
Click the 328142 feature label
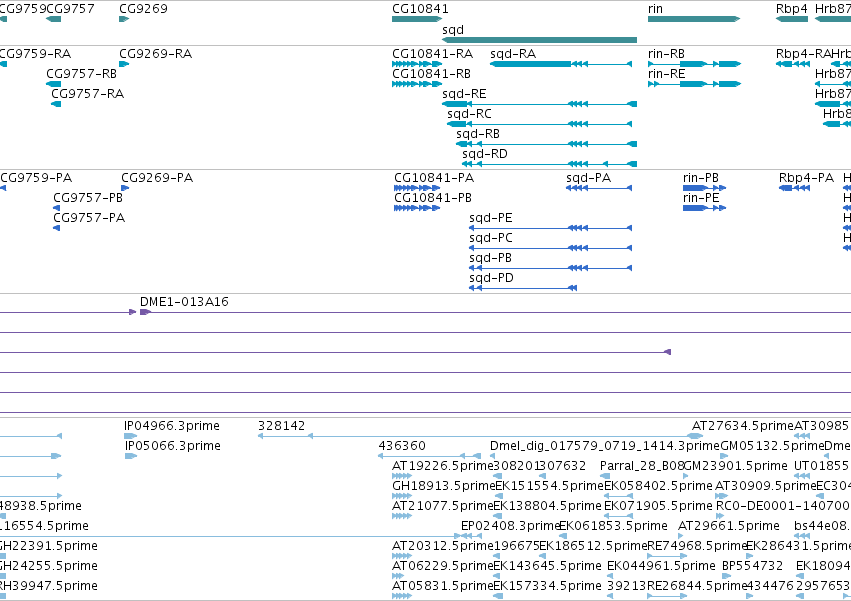tap(281, 426)
